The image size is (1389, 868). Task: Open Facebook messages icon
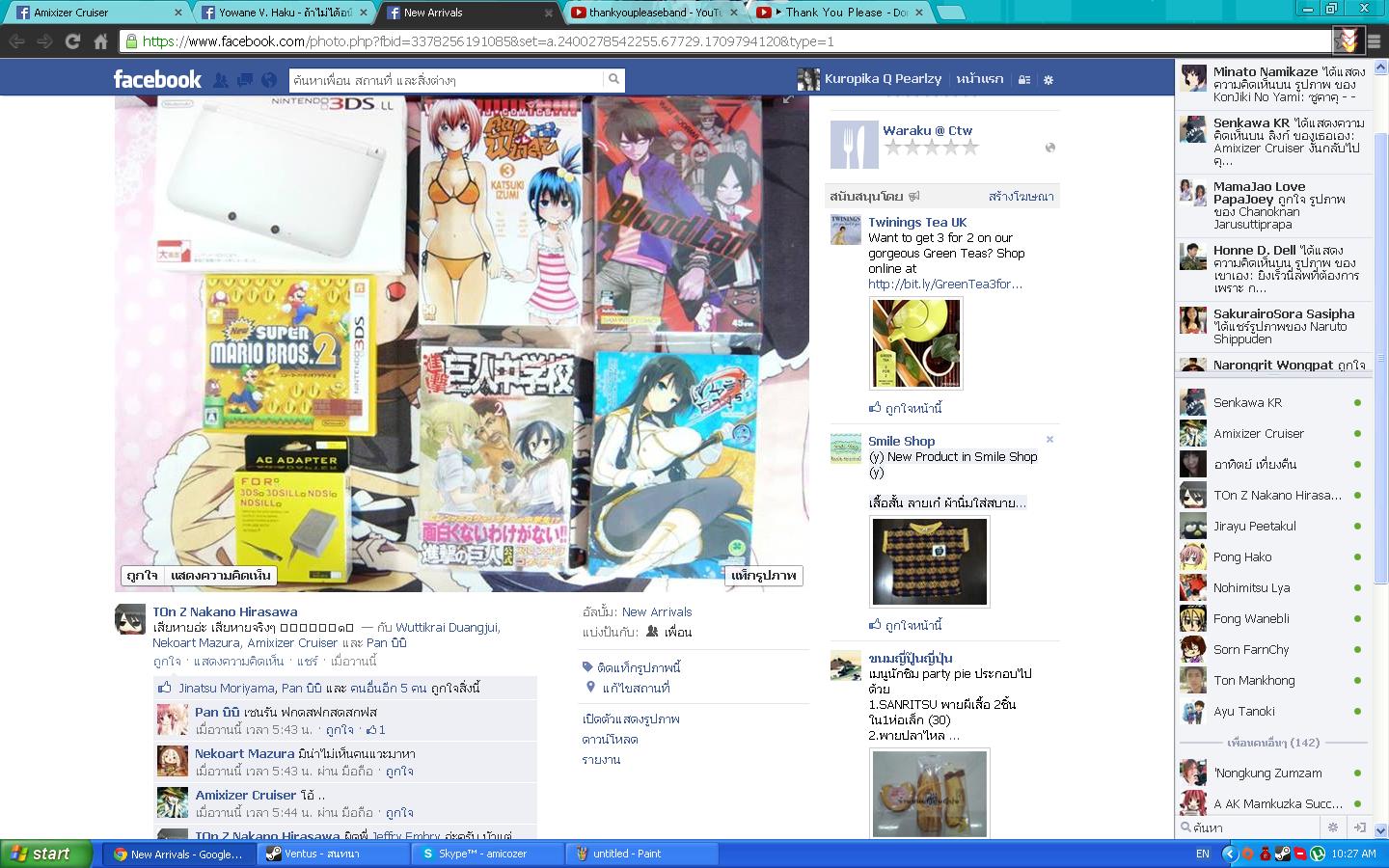(245, 80)
